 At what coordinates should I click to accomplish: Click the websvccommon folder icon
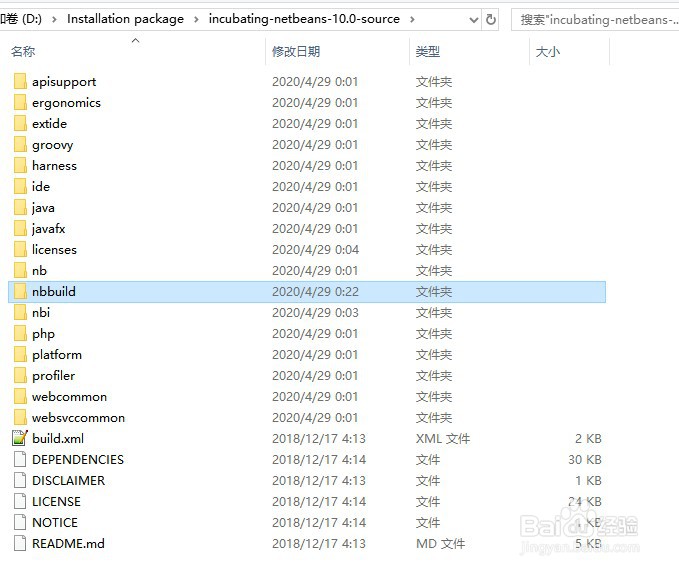pyautogui.click(x=20, y=417)
